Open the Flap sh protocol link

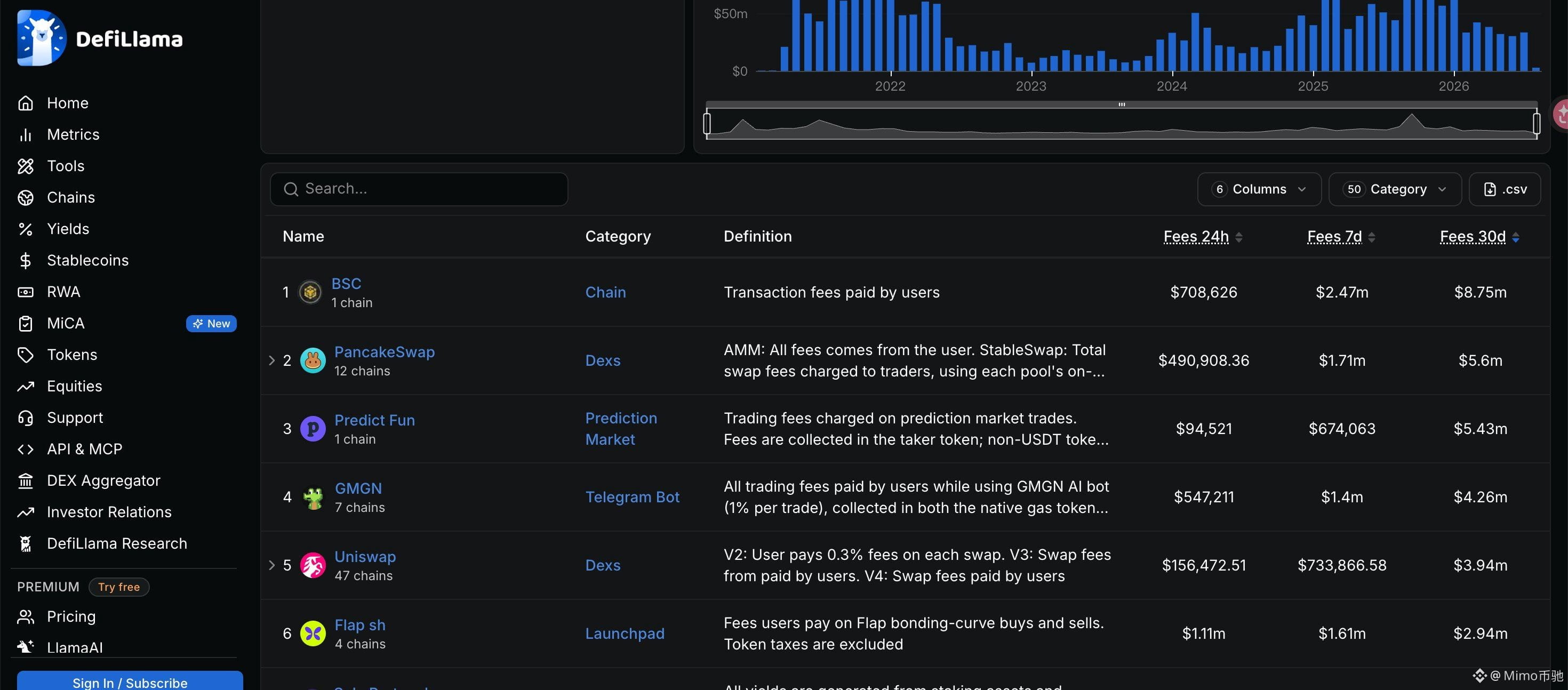coord(360,625)
